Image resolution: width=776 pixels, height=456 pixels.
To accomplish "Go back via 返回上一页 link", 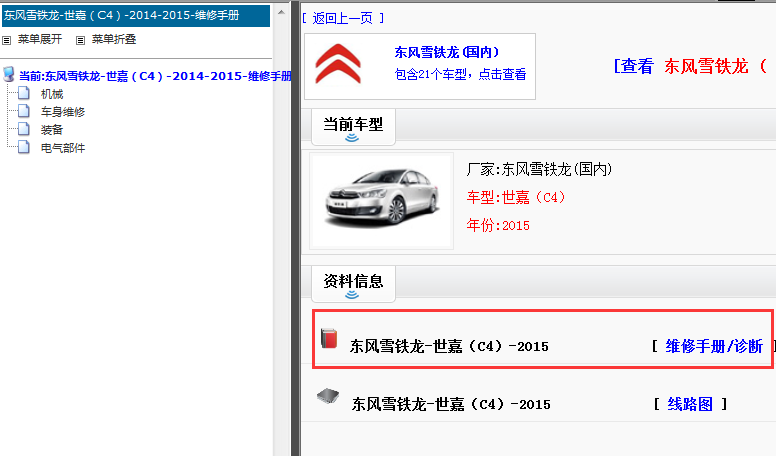I will coord(343,18).
